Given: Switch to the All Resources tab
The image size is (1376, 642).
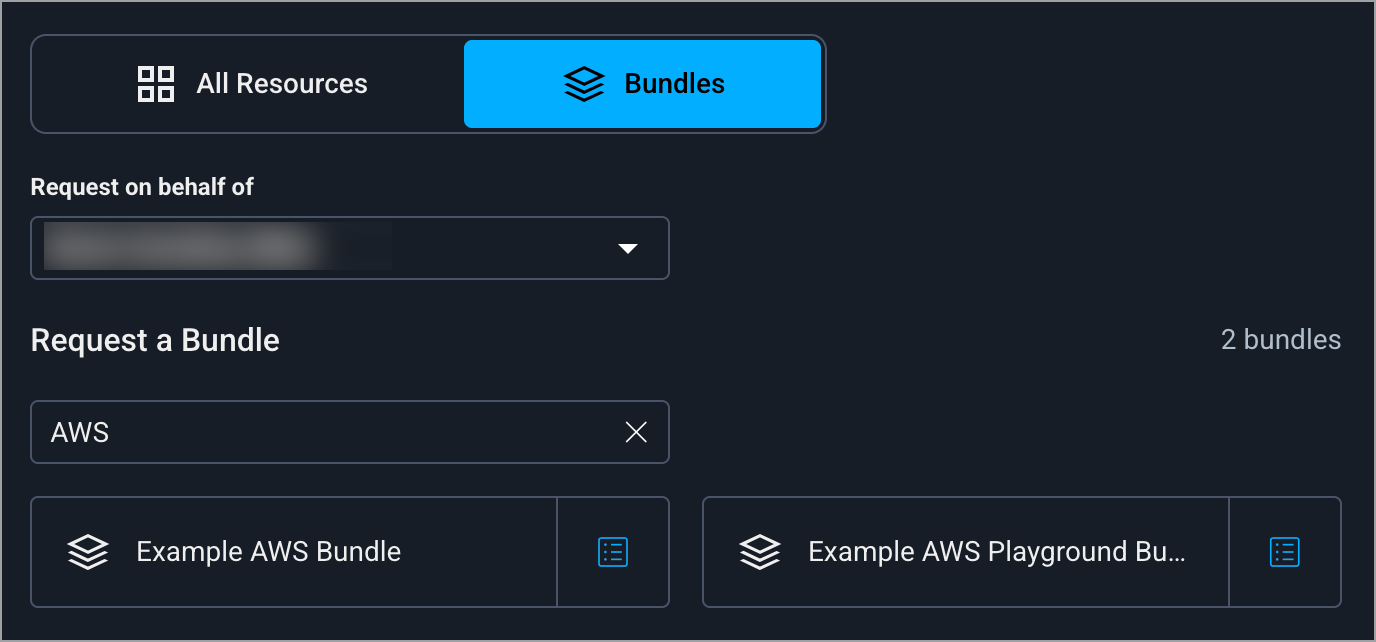Looking at the screenshot, I should pyautogui.click(x=281, y=84).
